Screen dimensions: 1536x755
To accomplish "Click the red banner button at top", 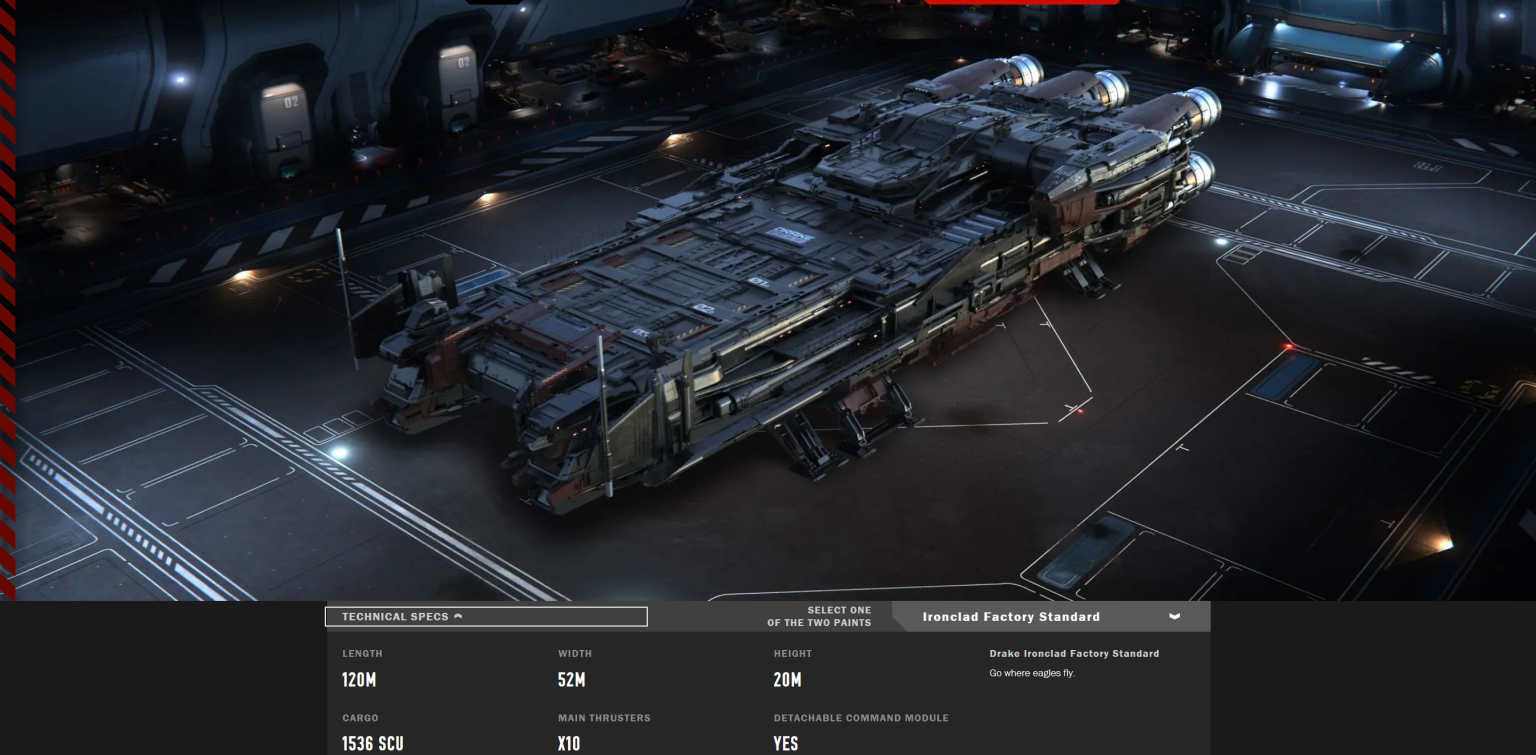I will (x=1021, y=3).
